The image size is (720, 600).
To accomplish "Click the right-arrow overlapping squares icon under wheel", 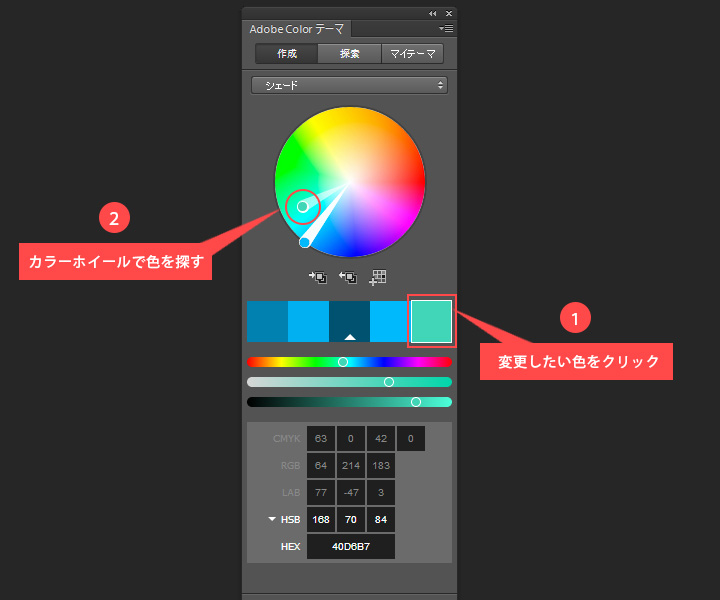I will point(318,277).
